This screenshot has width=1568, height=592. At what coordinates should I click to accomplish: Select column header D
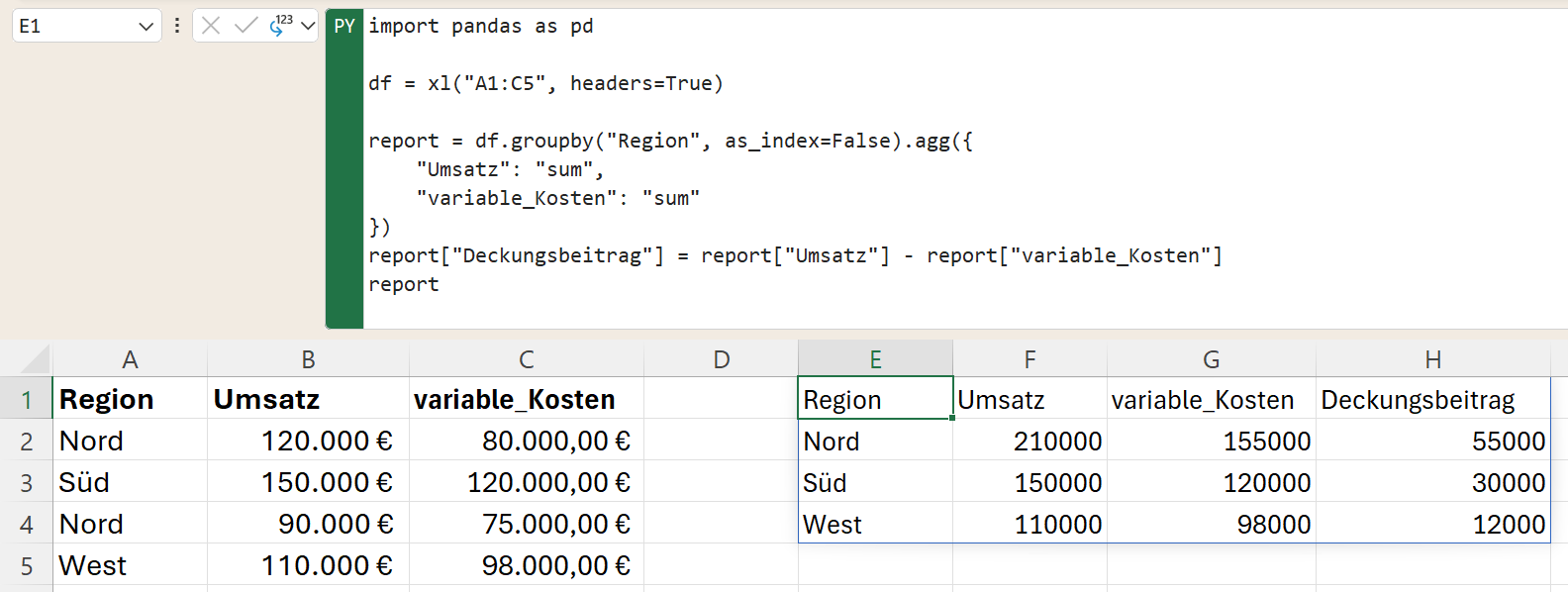point(721,359)
